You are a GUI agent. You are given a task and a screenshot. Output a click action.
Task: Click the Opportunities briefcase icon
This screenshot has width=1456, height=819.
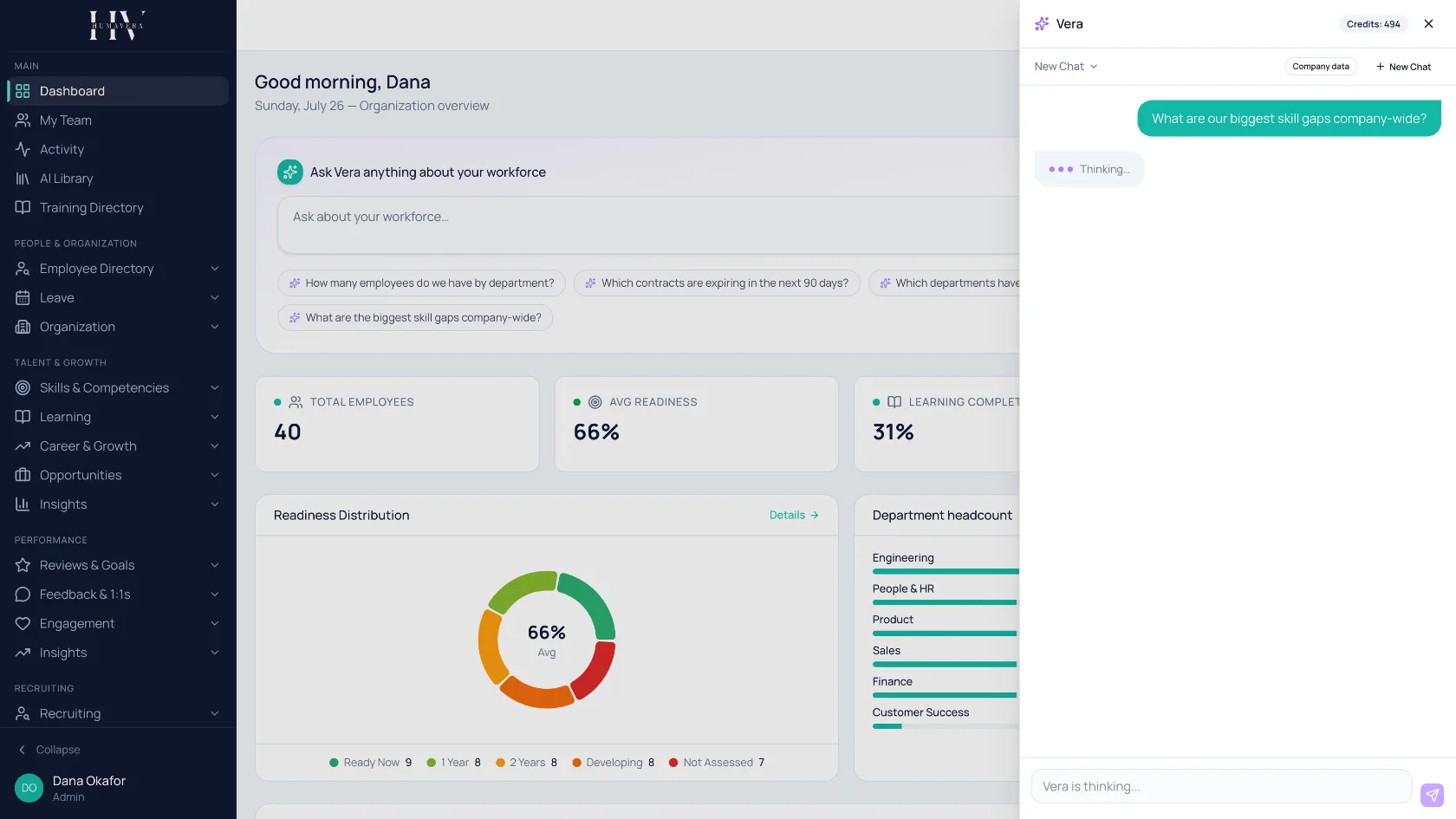tap(23, 475)
